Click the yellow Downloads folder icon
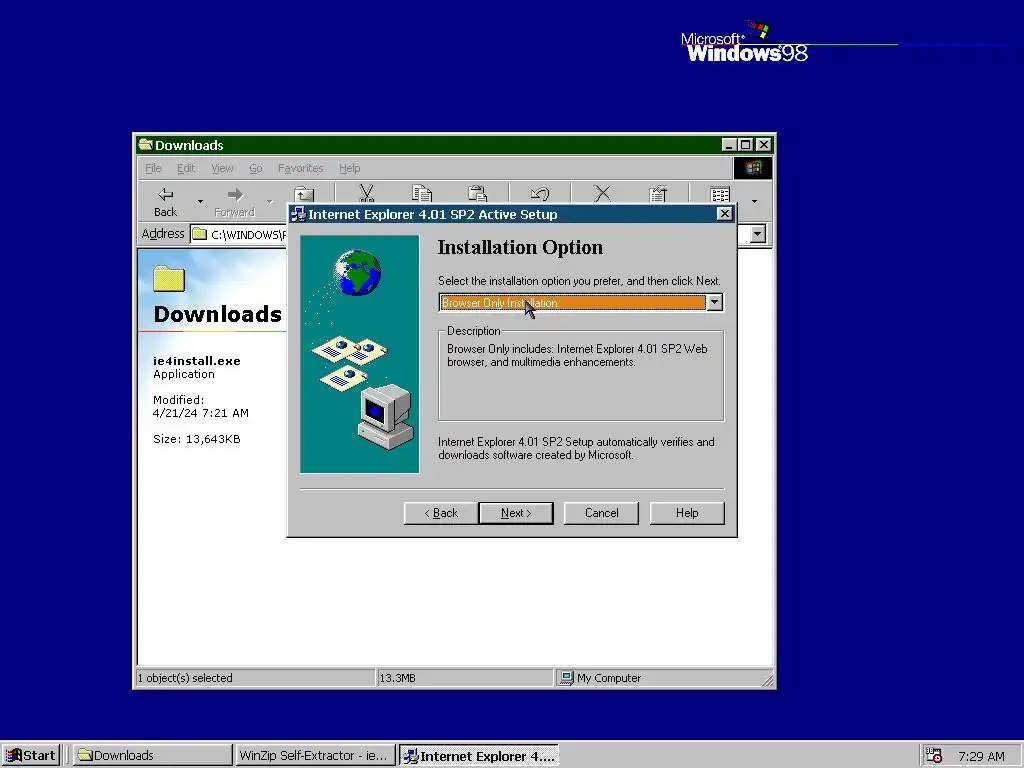 169,279
